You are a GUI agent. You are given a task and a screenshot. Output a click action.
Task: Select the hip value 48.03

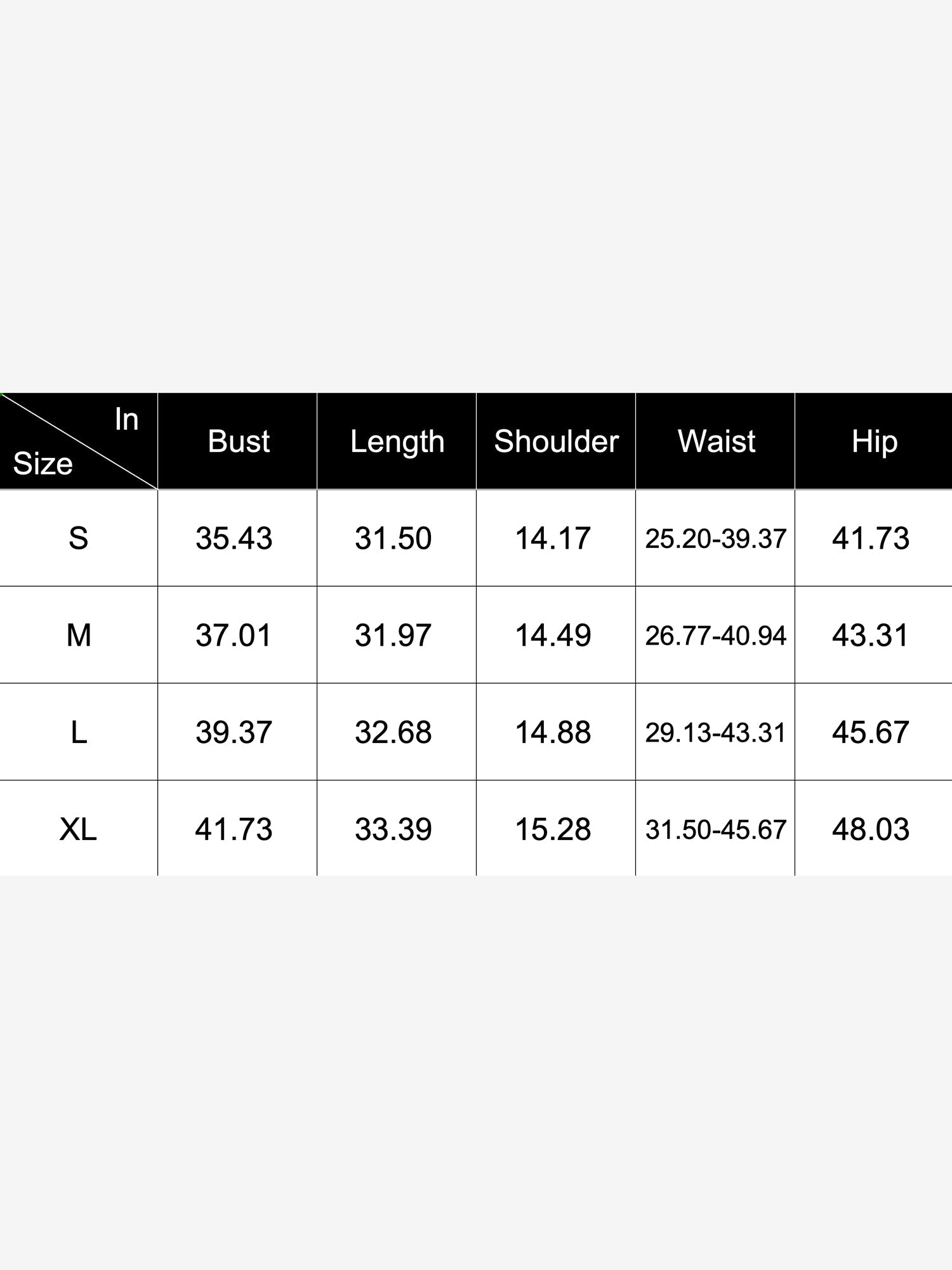[x=871, y=829]
